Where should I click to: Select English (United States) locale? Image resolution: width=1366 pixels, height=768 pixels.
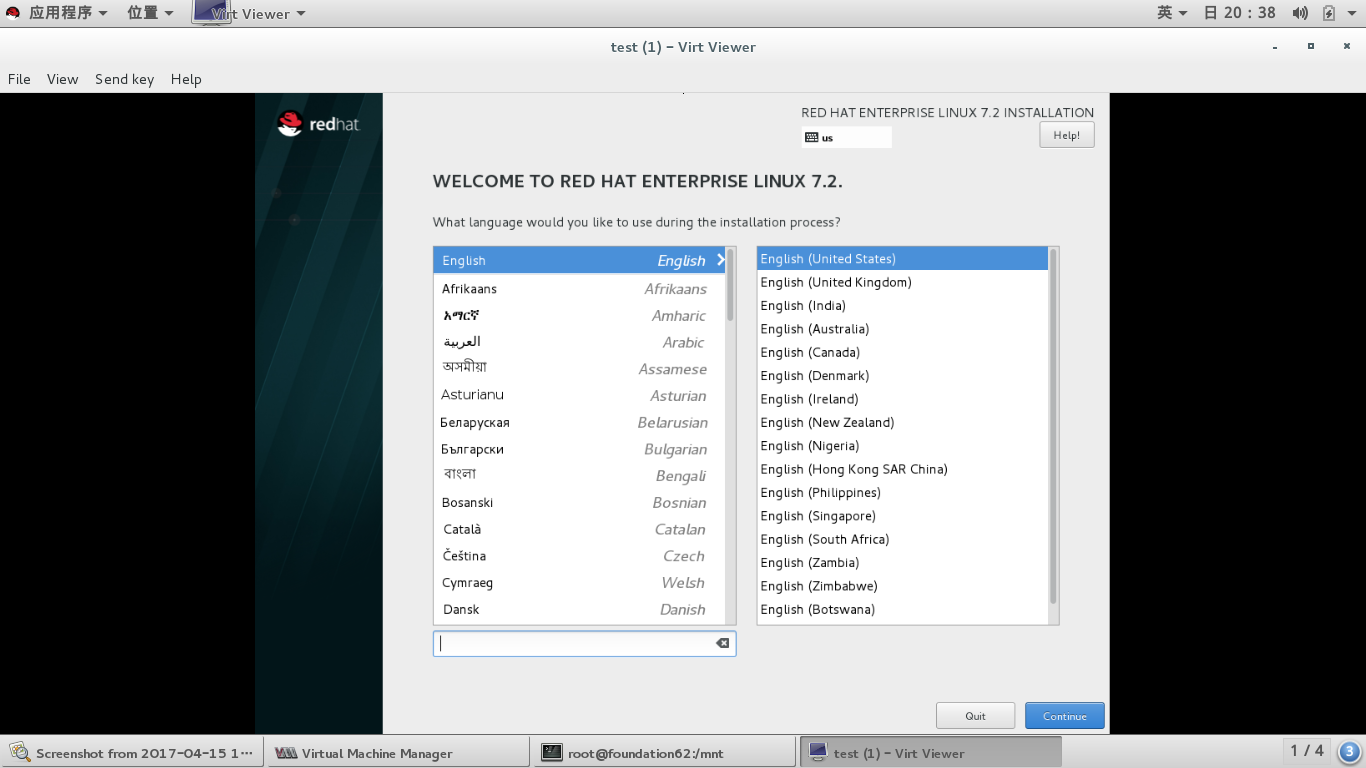pos(903,259)
